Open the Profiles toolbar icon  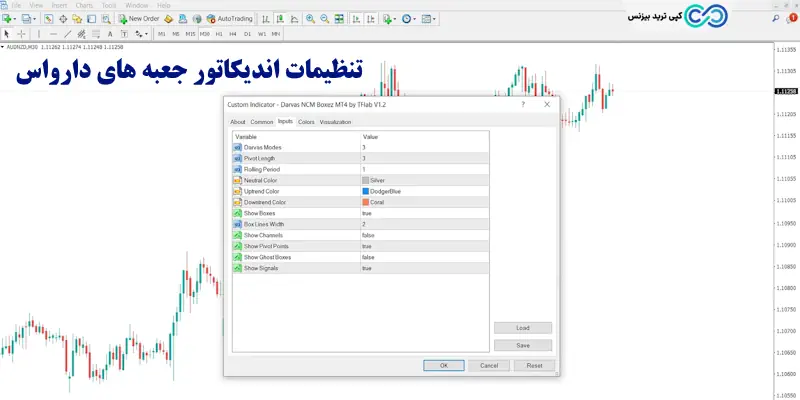[26, 19]
